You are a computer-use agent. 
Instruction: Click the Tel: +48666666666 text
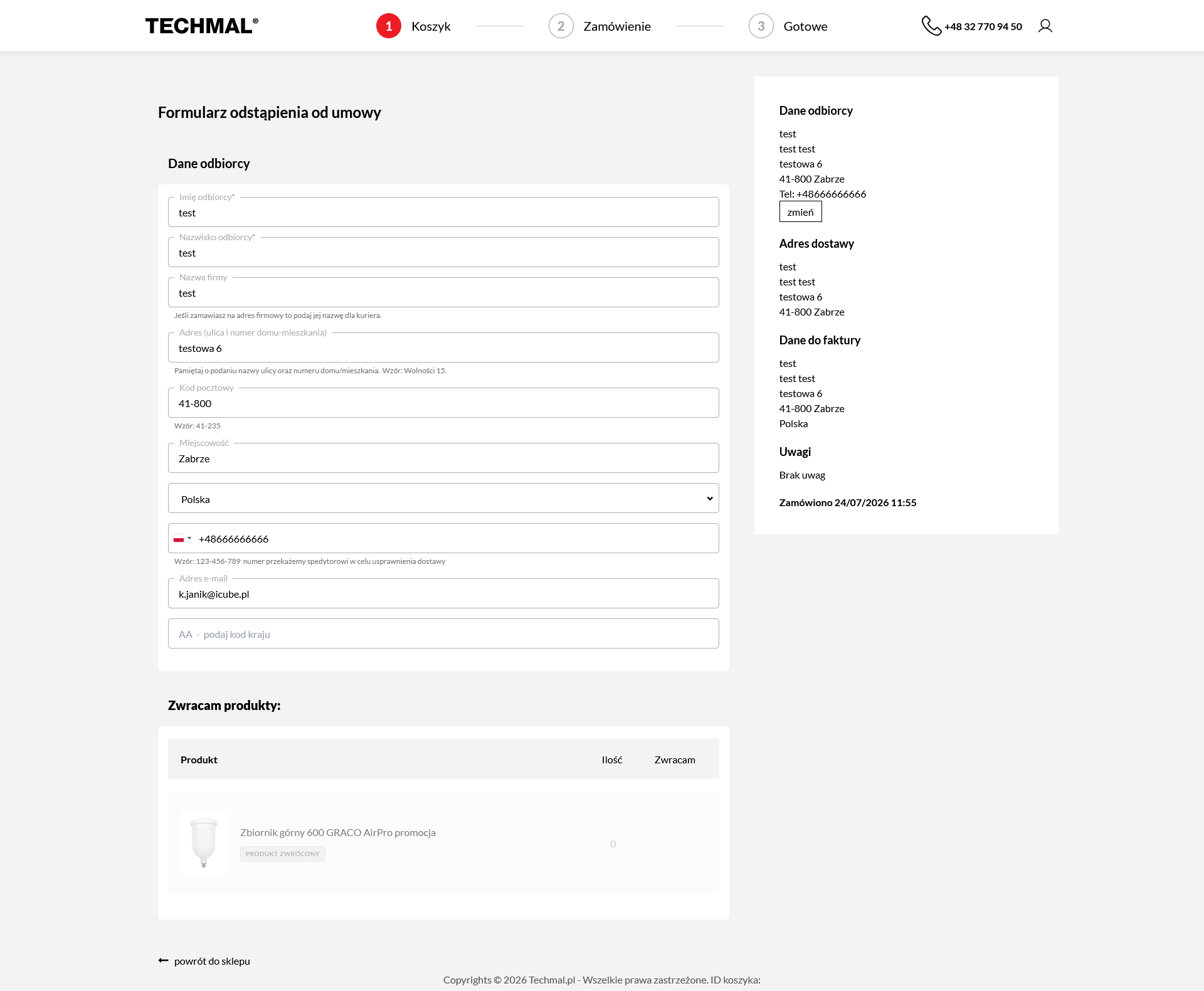pyautogui.click(x=823, y=194)
